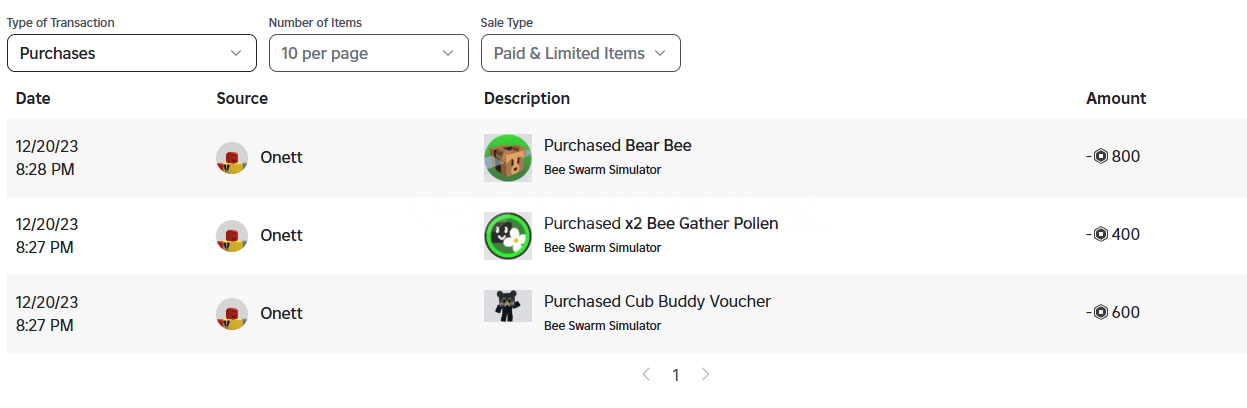Image resolution: width=1247 pixels, height=408 pixels.
Task: Open the Paid & Limited Items dropdown
Action: 581,53
